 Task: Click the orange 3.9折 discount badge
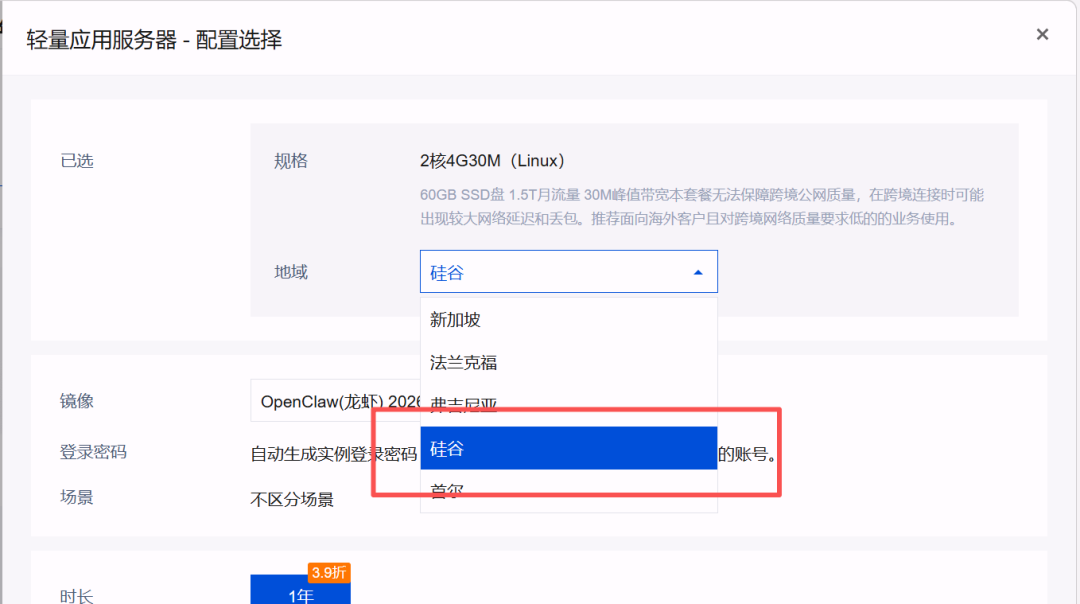[x=329, y=573]
